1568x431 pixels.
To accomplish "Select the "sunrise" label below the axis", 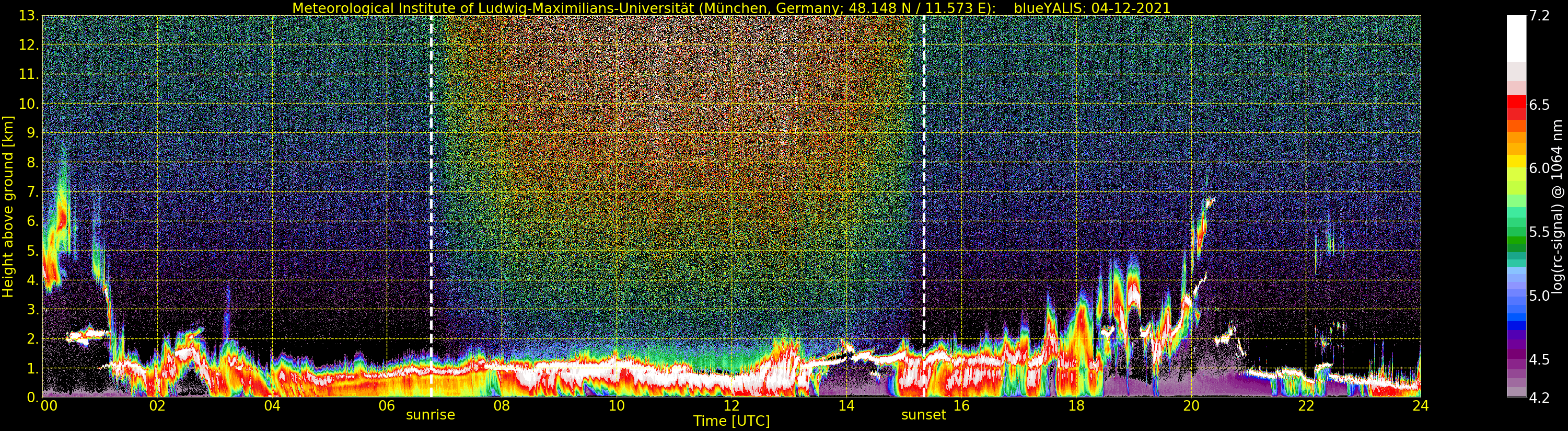I will [x=431, y=415].
